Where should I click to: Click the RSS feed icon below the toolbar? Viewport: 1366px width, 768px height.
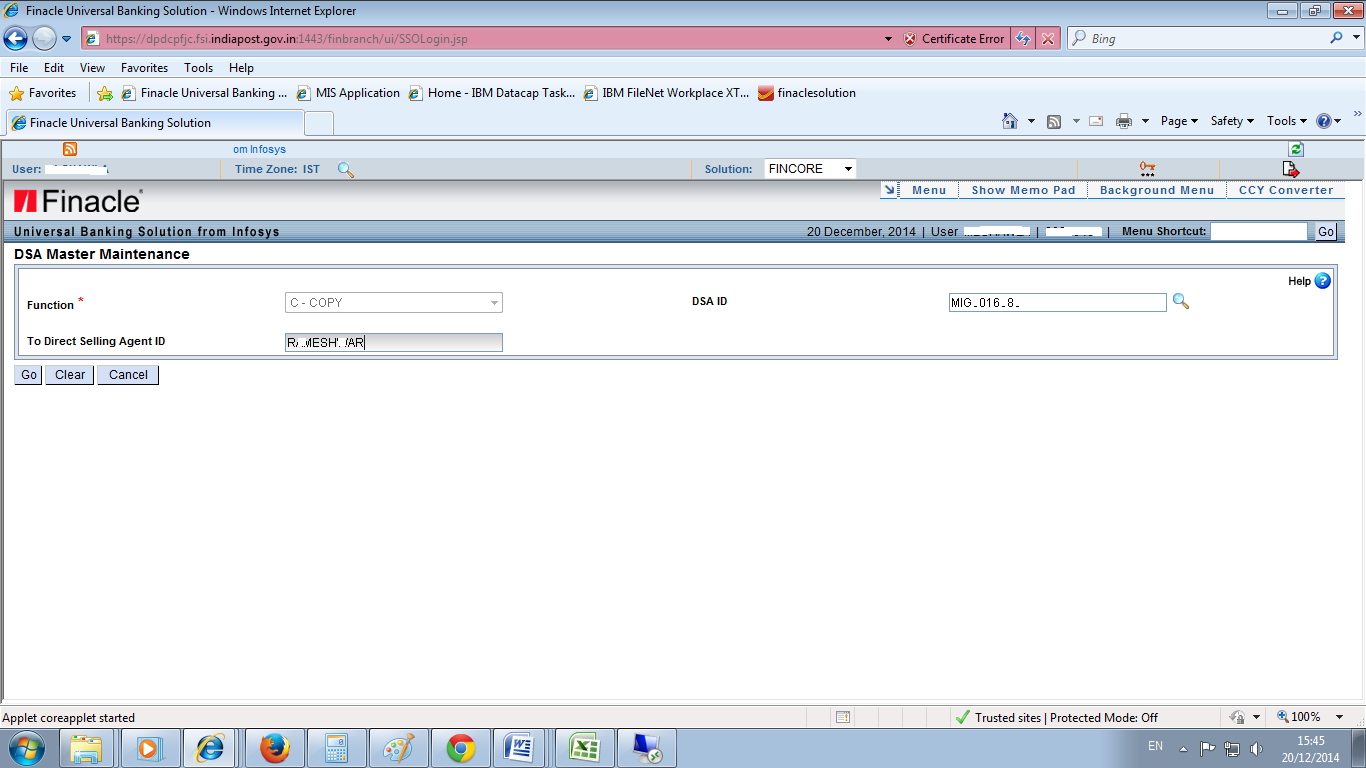click(x=69, y=147)
